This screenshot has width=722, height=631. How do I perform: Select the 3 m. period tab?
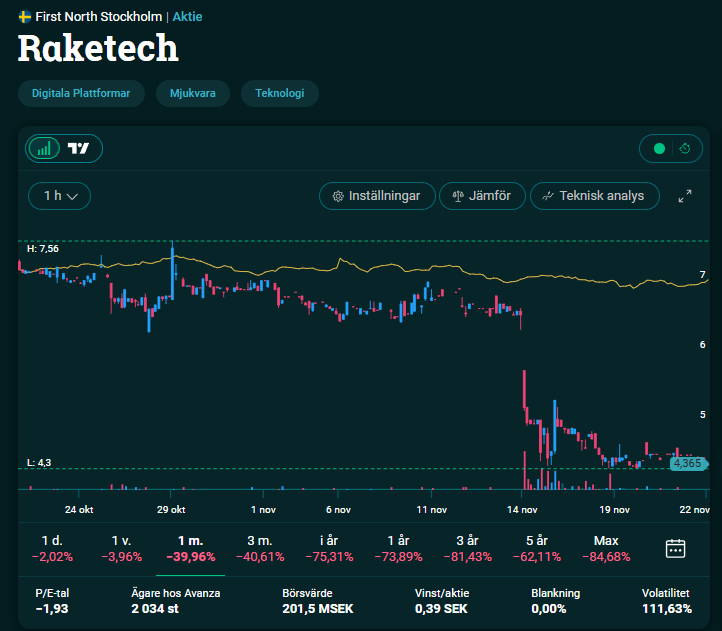pyautogui.click(x=260, y=549)
